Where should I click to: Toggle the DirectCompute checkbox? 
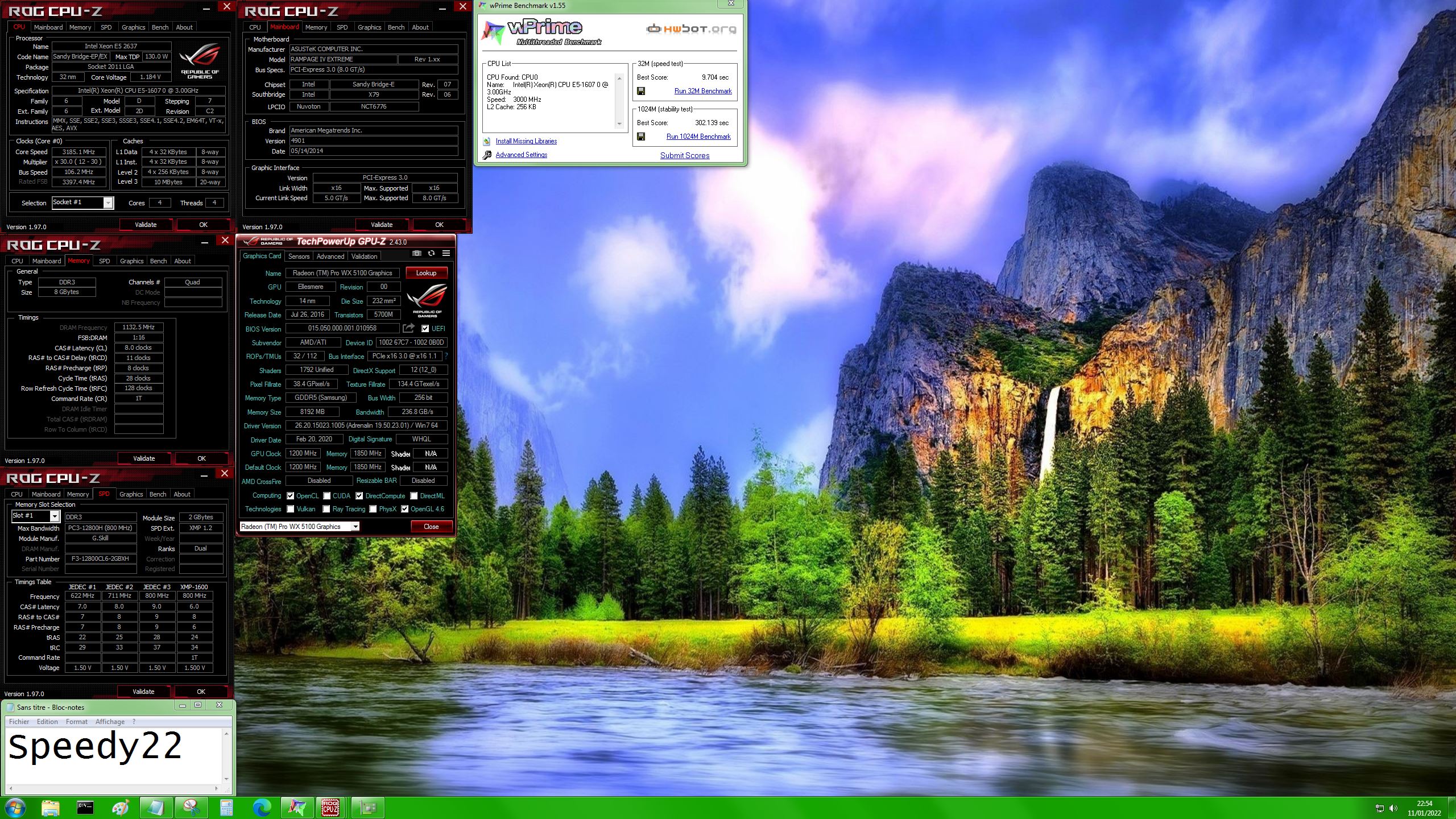[359, 496]
